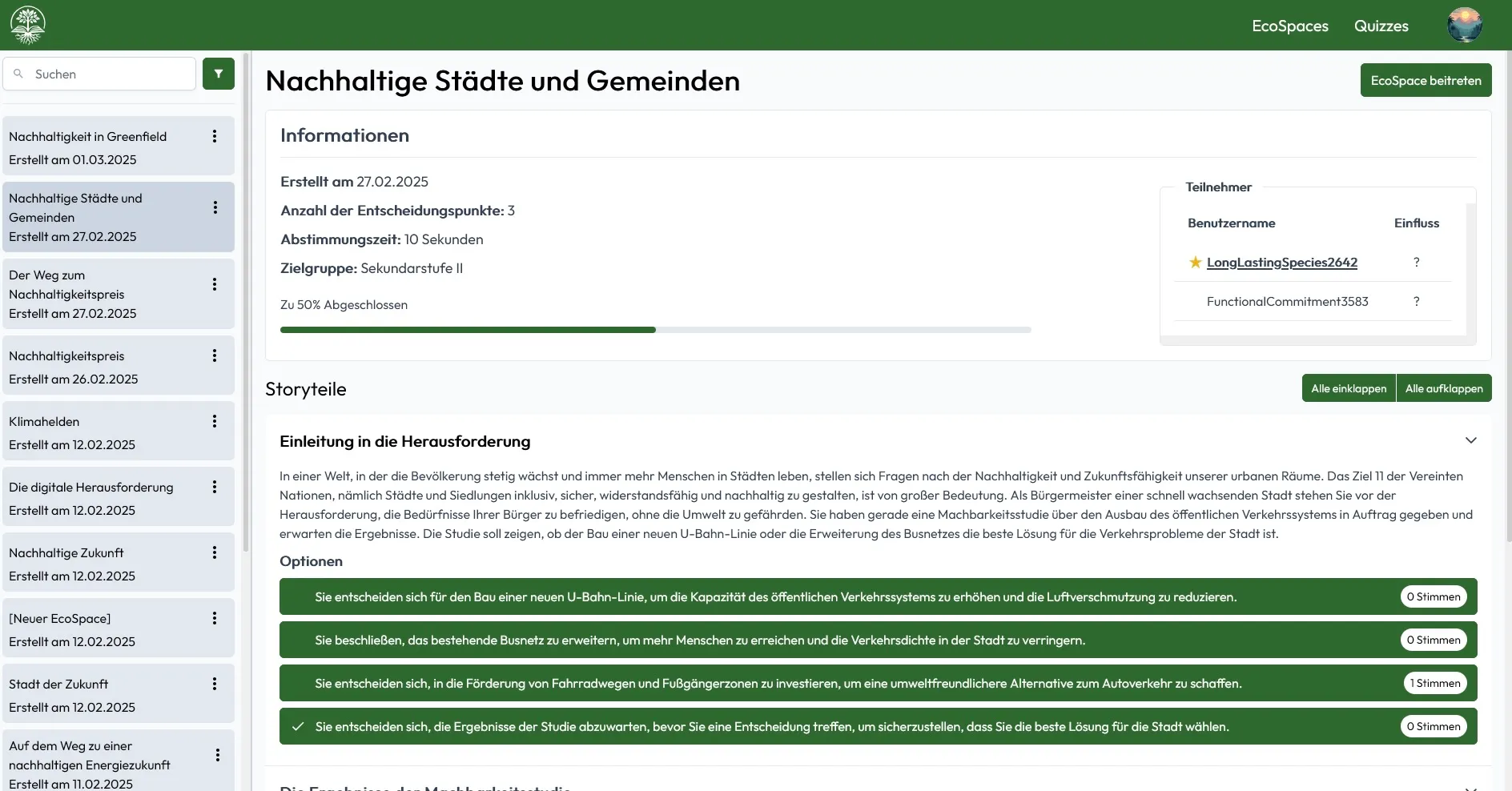Open the kebab menu for Nachhaltigkeit in Greenfield
1512x791 pixels.
pos(215,137)
